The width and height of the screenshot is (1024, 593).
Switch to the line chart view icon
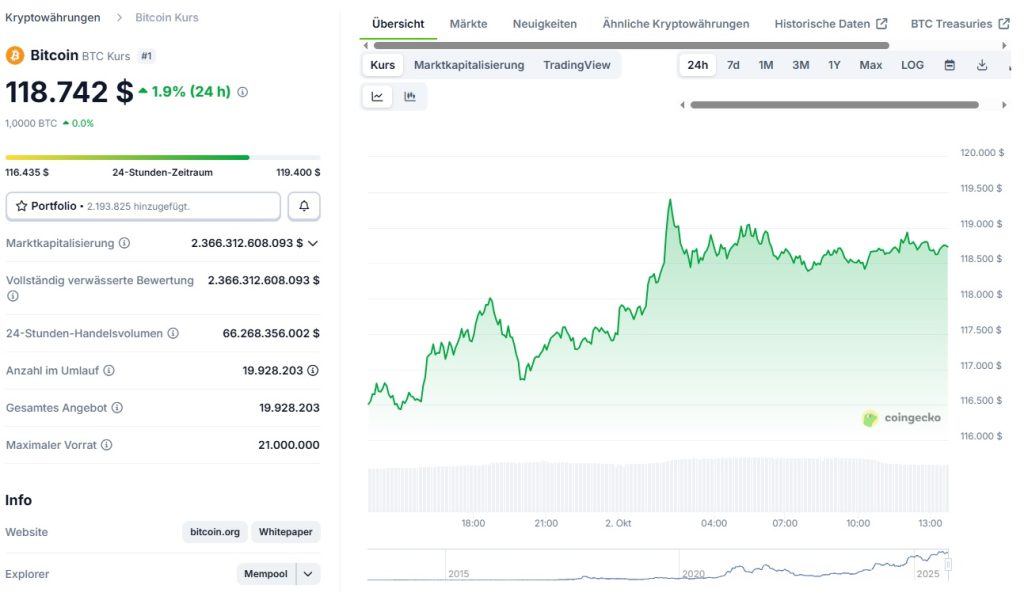tap(377, 97)
